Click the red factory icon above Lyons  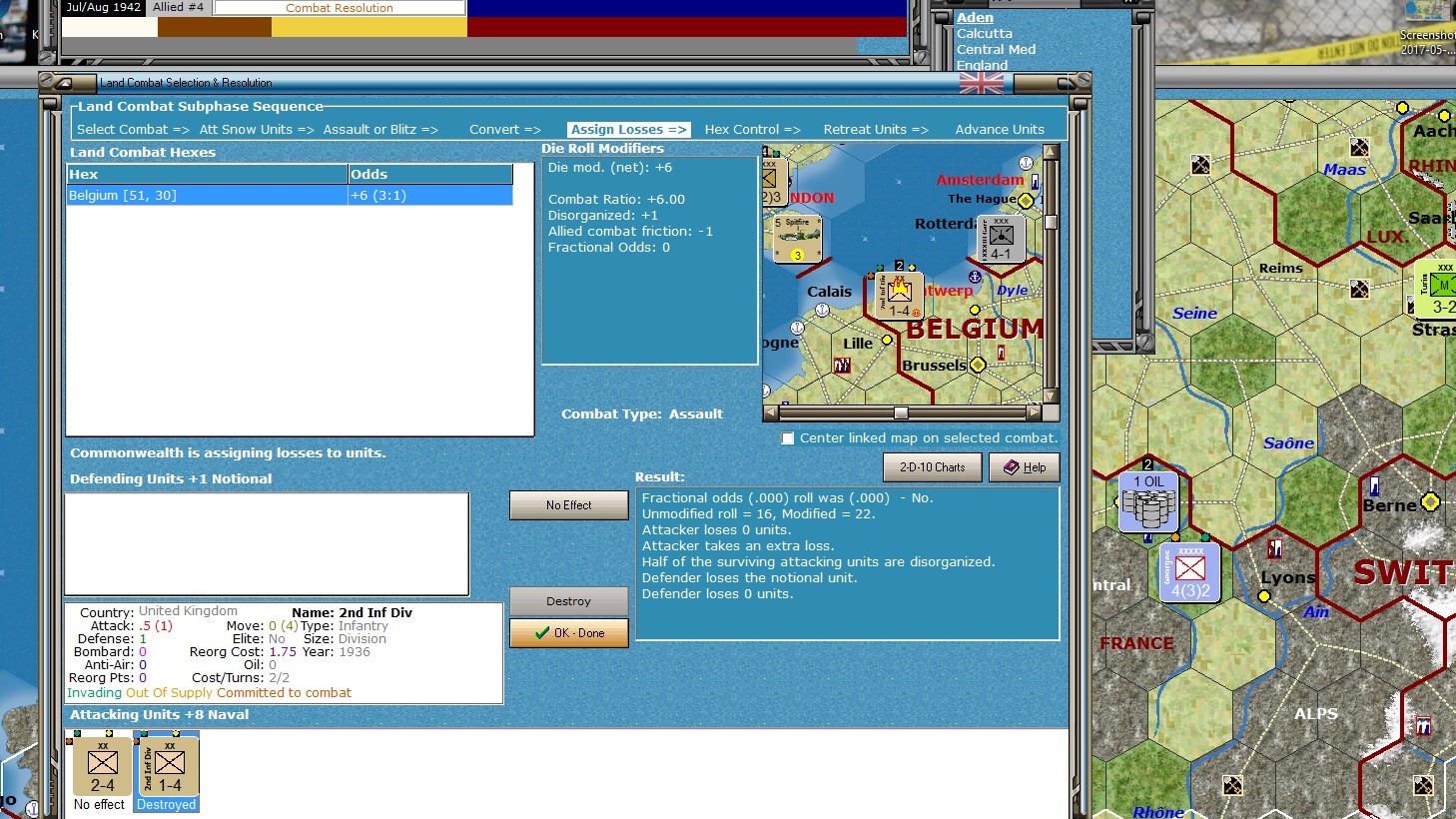click(1274, 548)
